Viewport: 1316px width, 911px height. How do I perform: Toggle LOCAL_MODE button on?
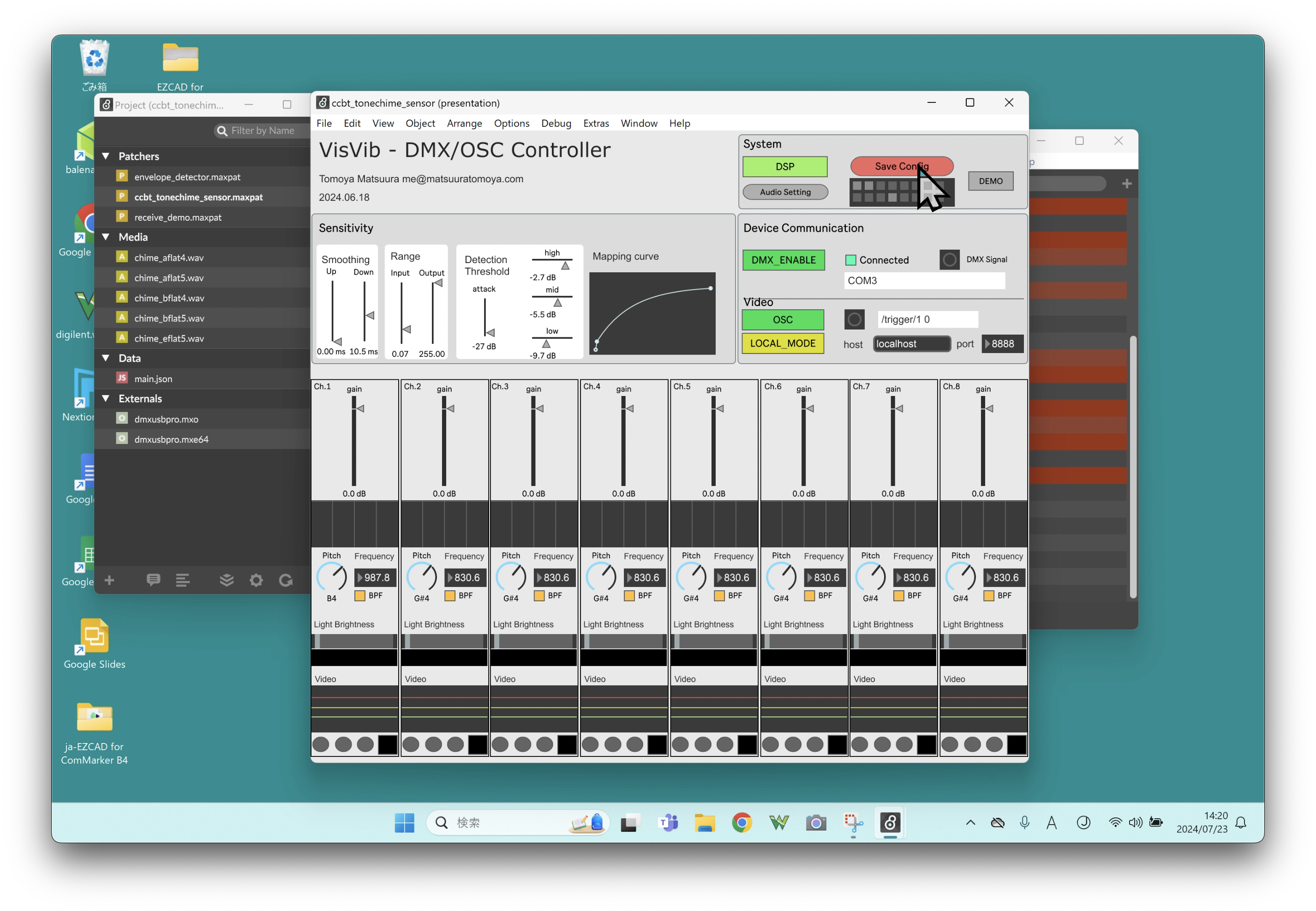784,343
